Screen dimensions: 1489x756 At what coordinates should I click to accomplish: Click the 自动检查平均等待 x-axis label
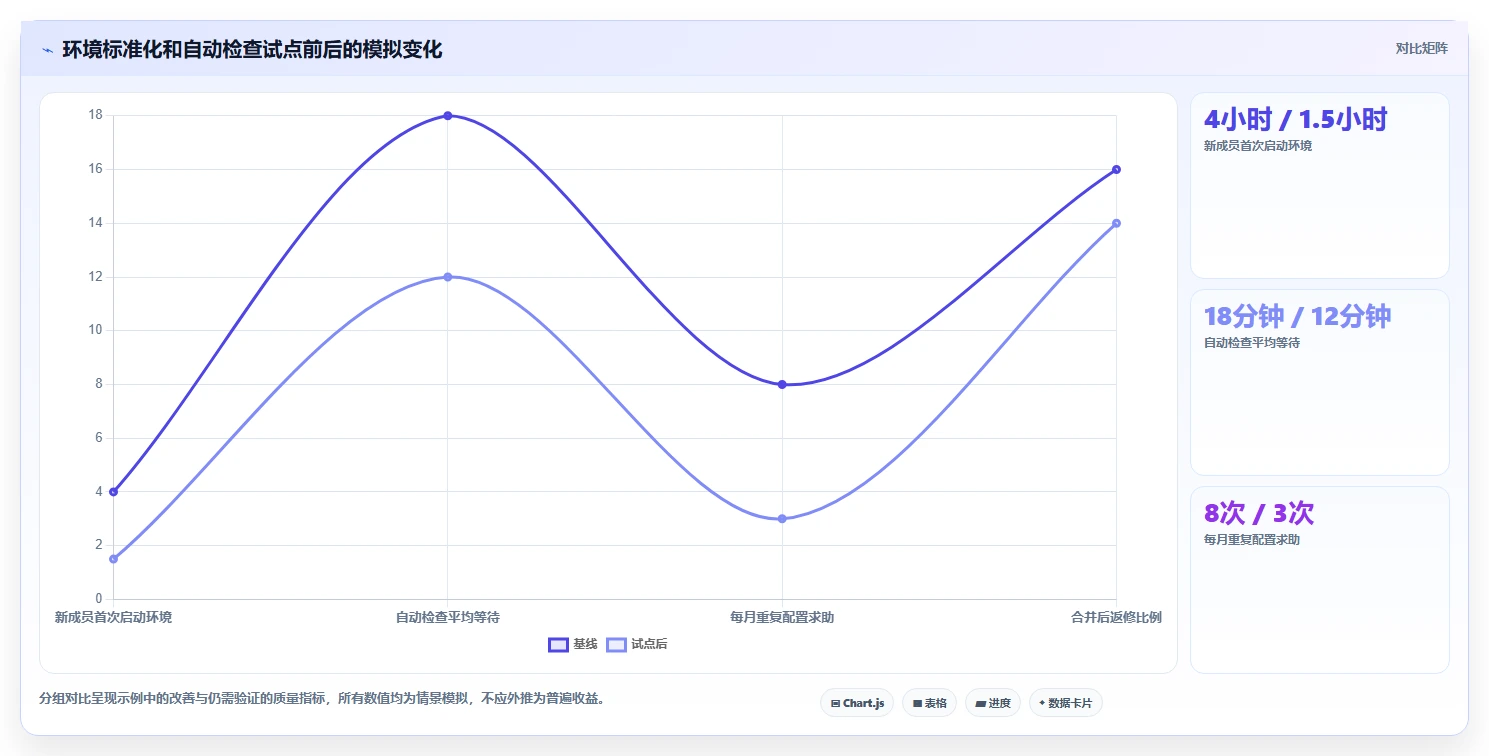pos(448,618)
